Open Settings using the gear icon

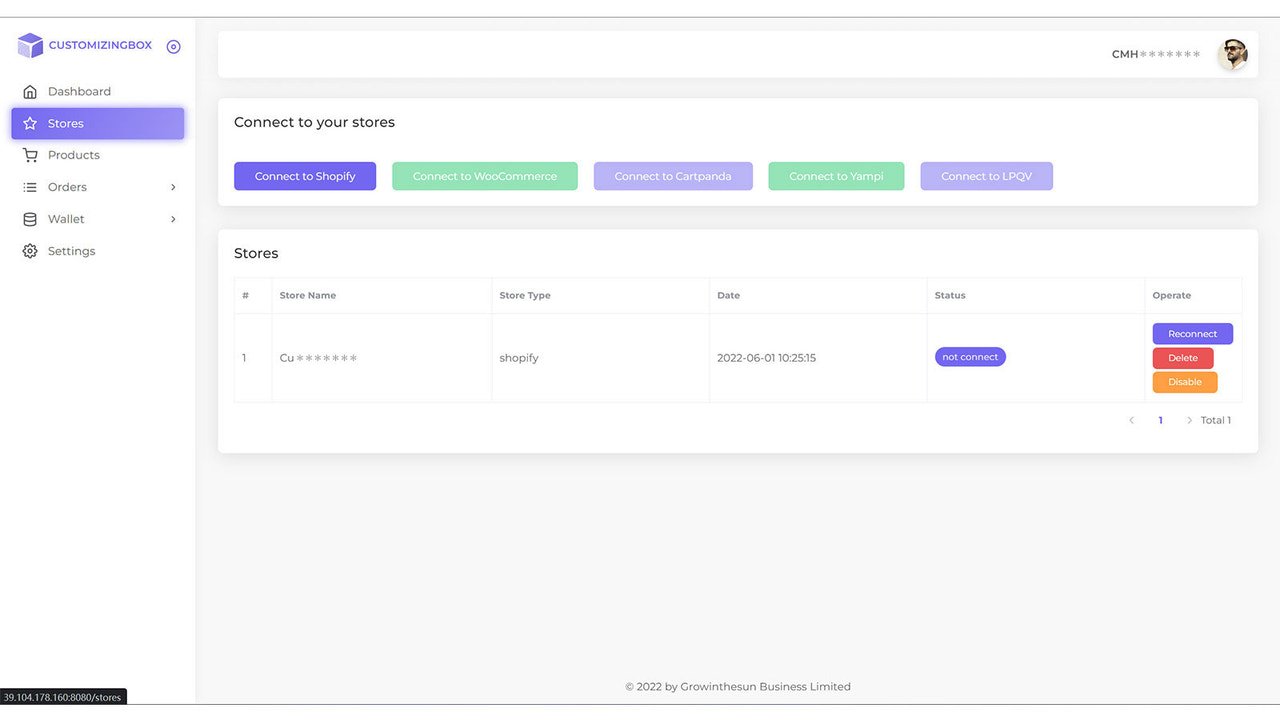[30, 251]
